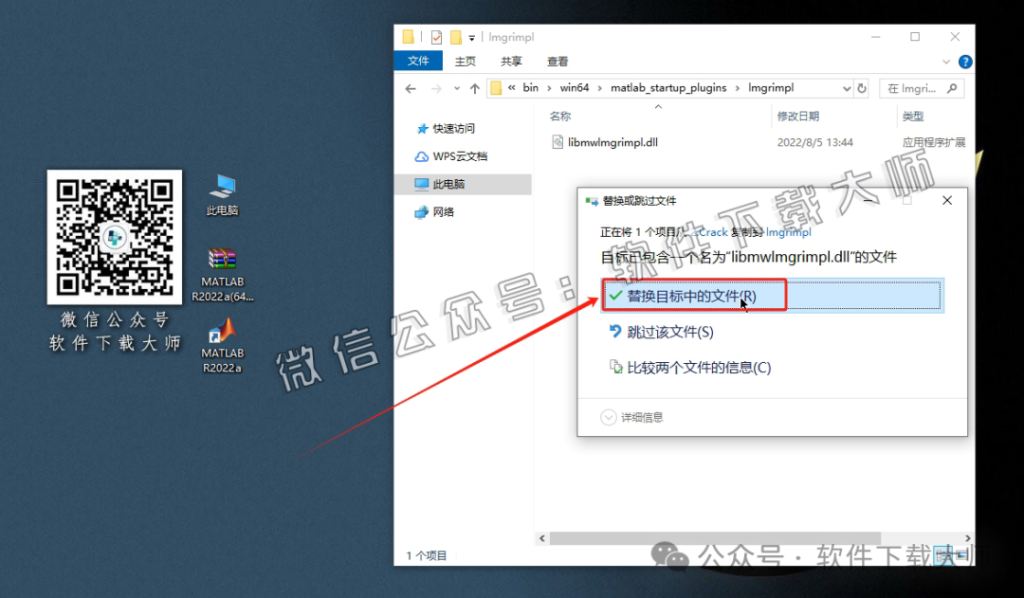Collapse the ribbon with the chevron arrow
Screen dimensions: 1024x598
944,61
